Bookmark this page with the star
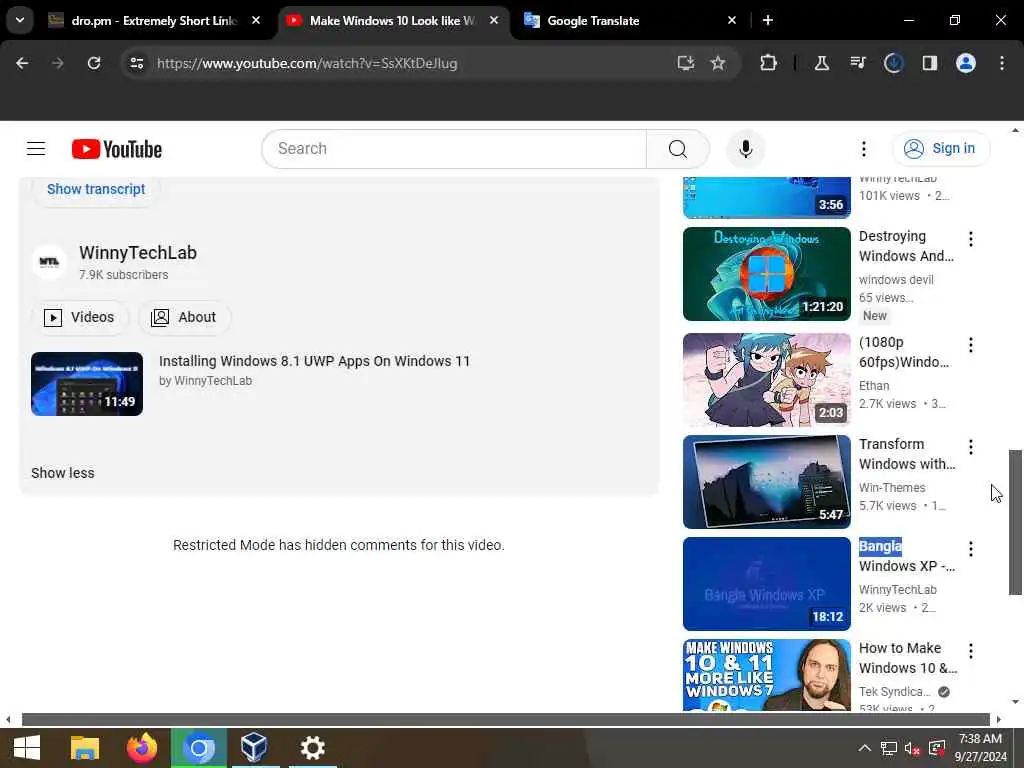The image size is (1024, 768). pyautogui.click(x=718, y=63)
